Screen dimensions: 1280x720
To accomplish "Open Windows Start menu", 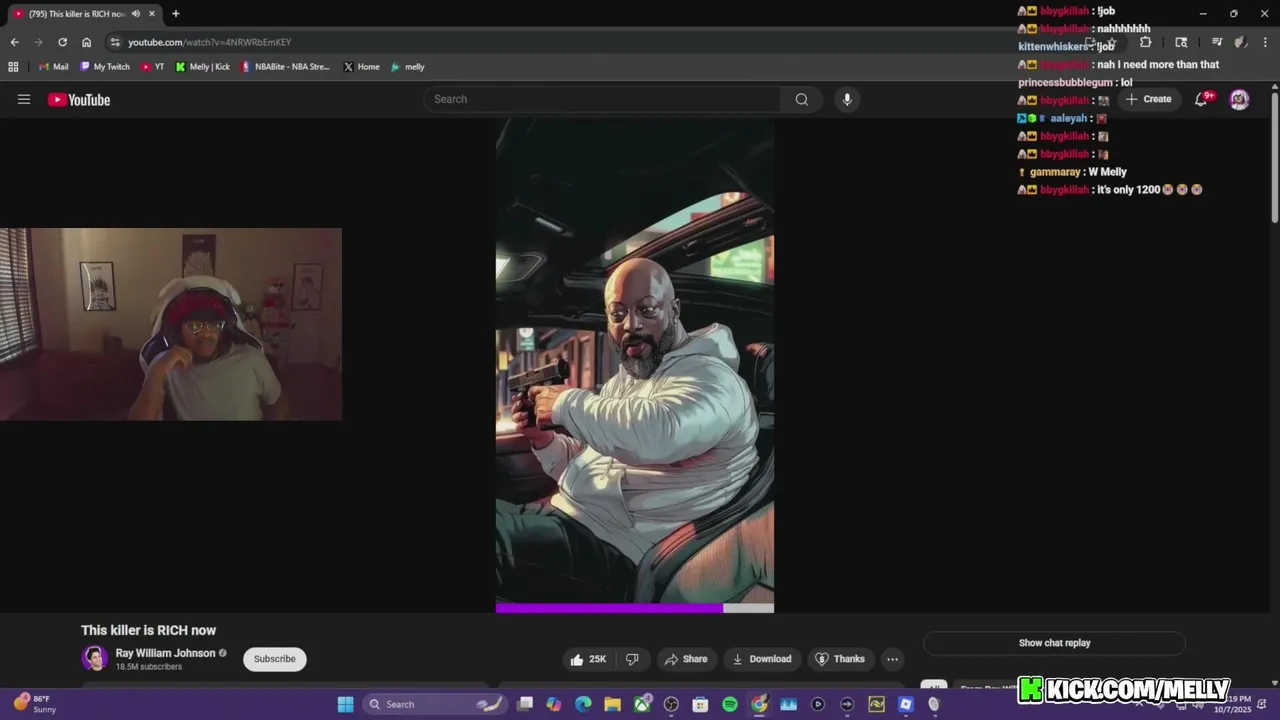I will tap(345, 704).
